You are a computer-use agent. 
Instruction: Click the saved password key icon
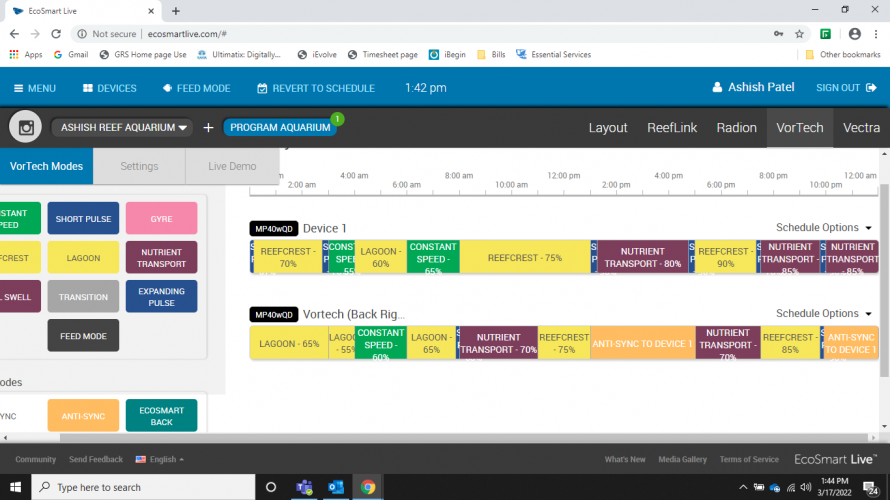[778, 34]
